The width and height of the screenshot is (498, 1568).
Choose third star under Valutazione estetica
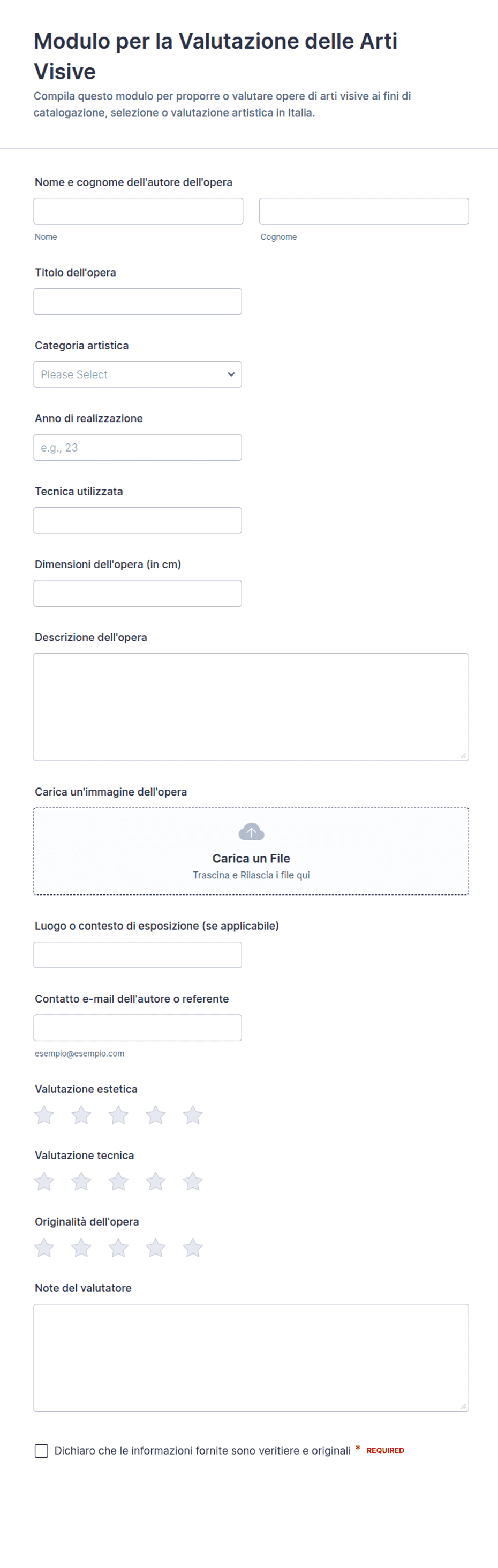tap(118, 1115)
